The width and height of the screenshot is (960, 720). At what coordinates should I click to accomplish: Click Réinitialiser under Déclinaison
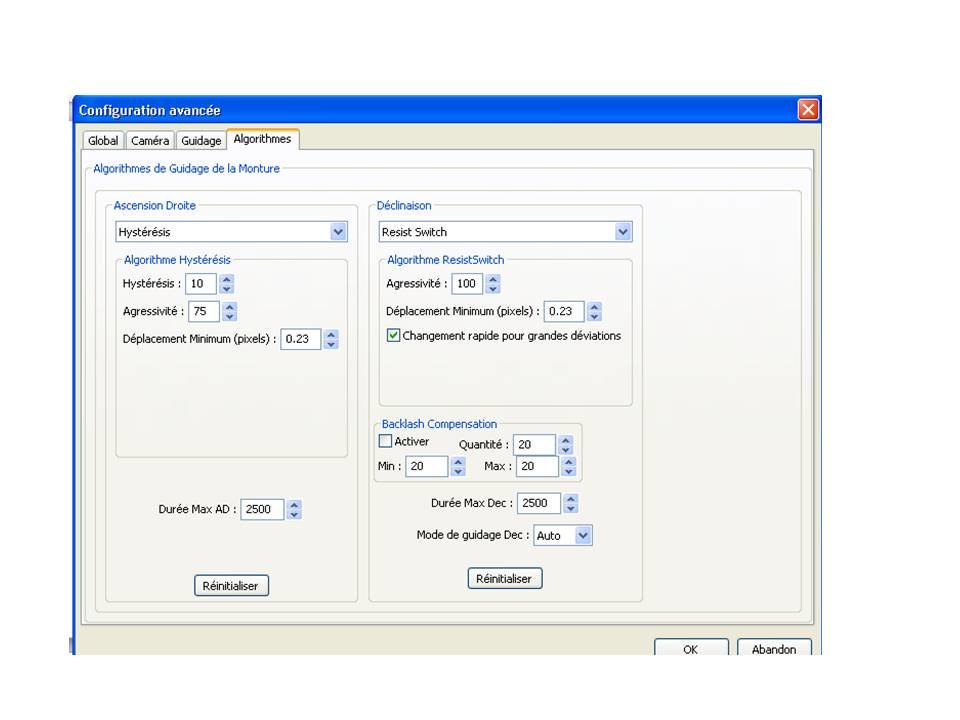(x=504, y=579)
